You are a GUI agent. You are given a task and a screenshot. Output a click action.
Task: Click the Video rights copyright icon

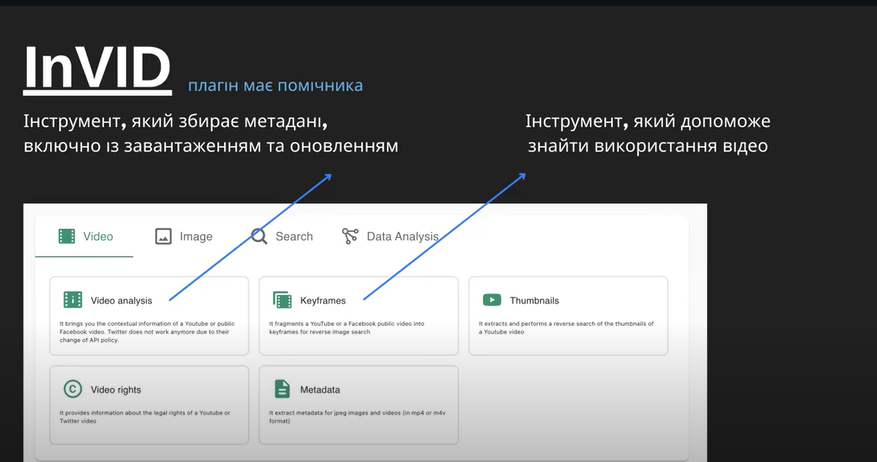pyautogui.click(x=73, y=389)
